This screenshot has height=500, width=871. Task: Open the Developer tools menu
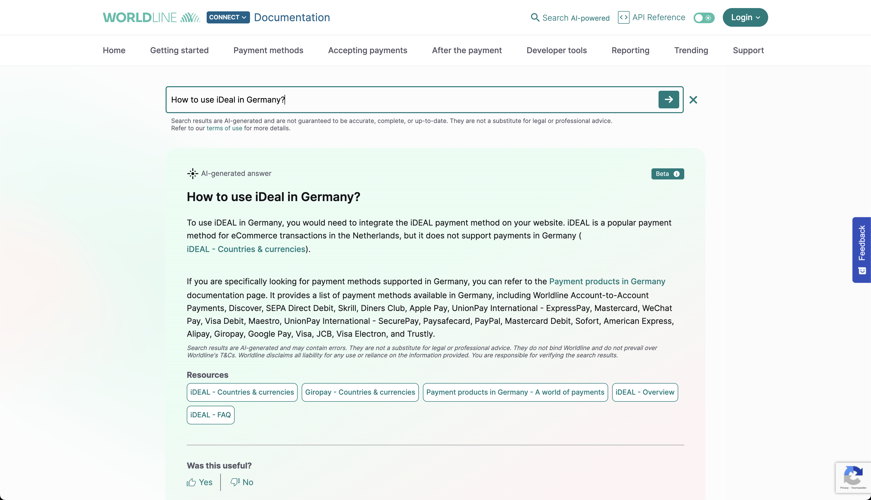557,50
